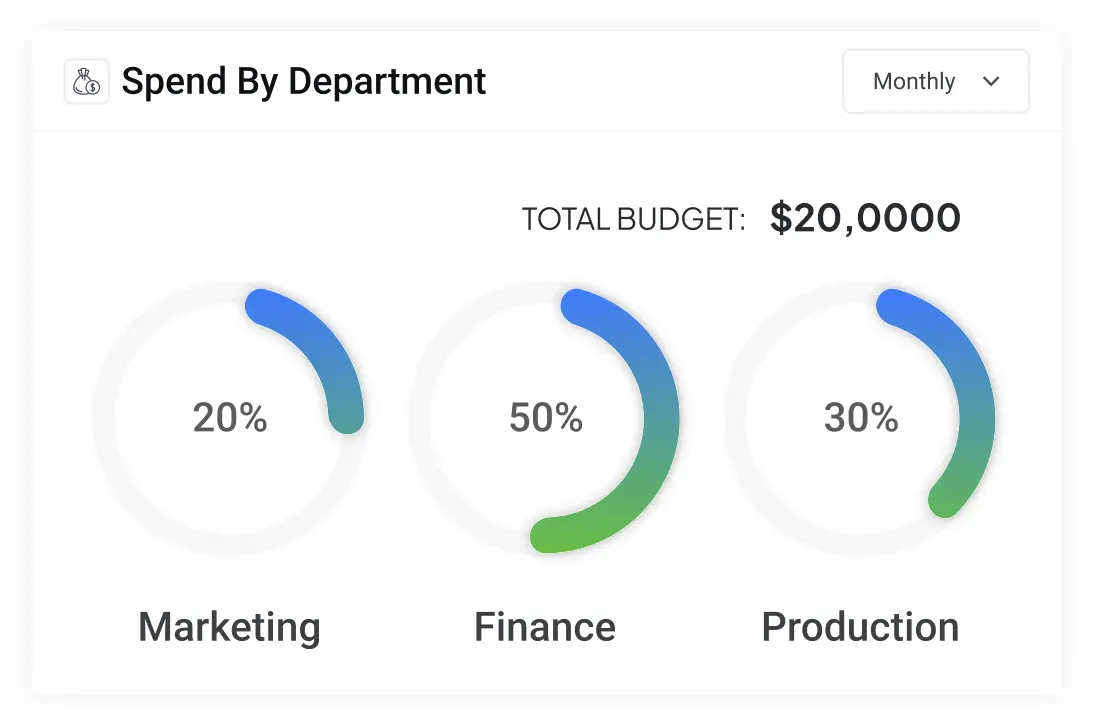Select the 50% value in Finance ring

point(546,418)
